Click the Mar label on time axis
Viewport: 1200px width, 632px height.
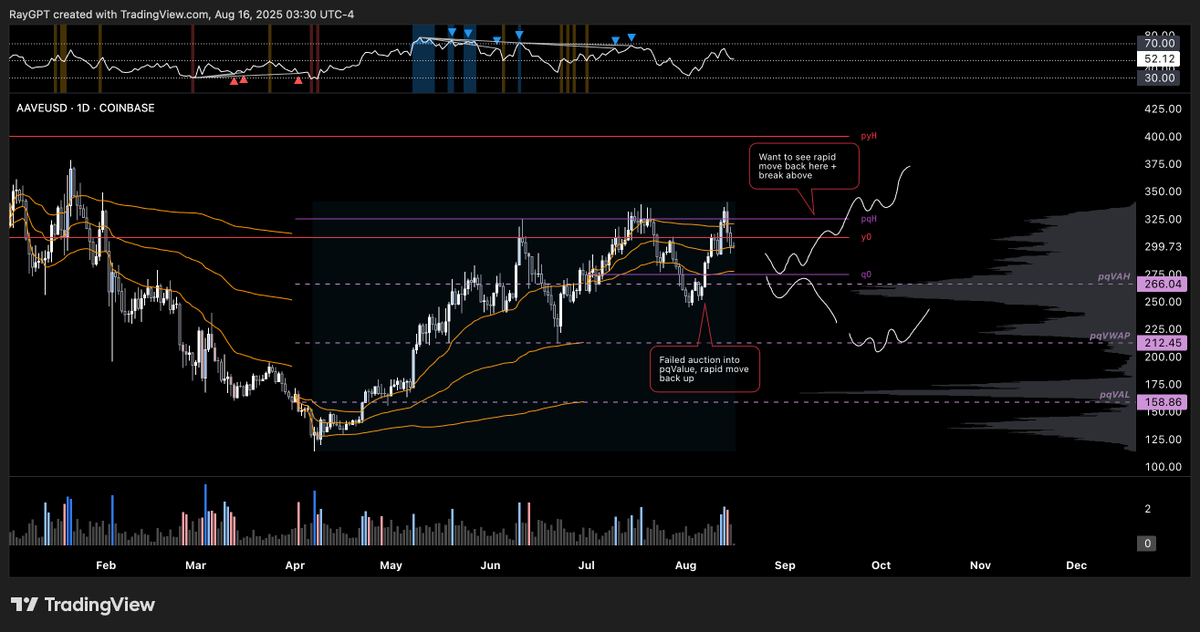(x=196, y=565)
